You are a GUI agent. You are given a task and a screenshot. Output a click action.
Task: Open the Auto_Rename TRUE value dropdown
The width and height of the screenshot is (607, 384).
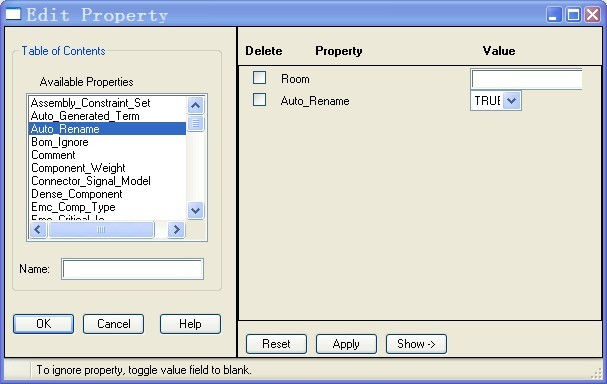tap(512, 101)
